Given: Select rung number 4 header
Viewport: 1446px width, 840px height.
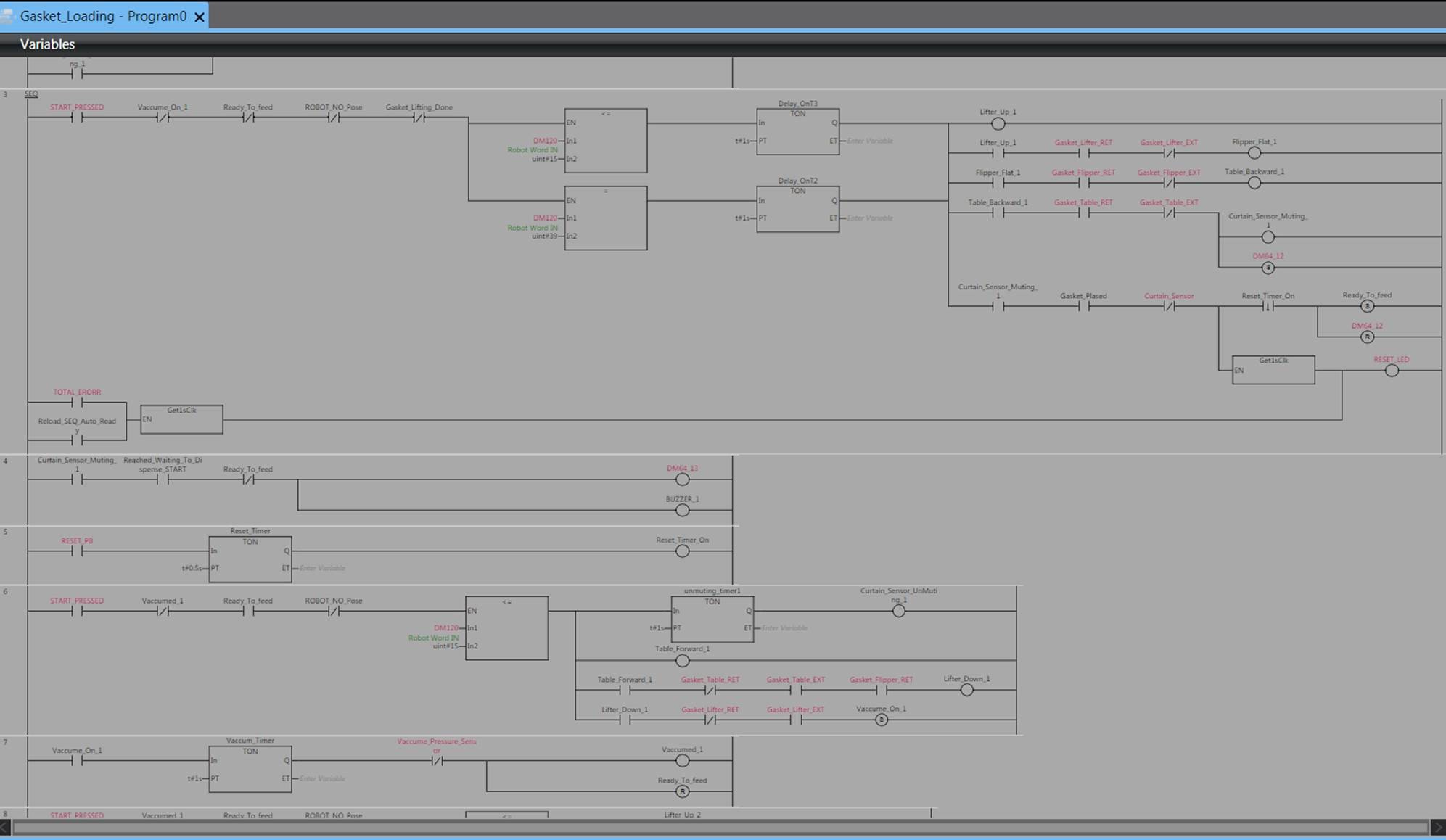Looking at the screenshot, I should click(6, 461).
